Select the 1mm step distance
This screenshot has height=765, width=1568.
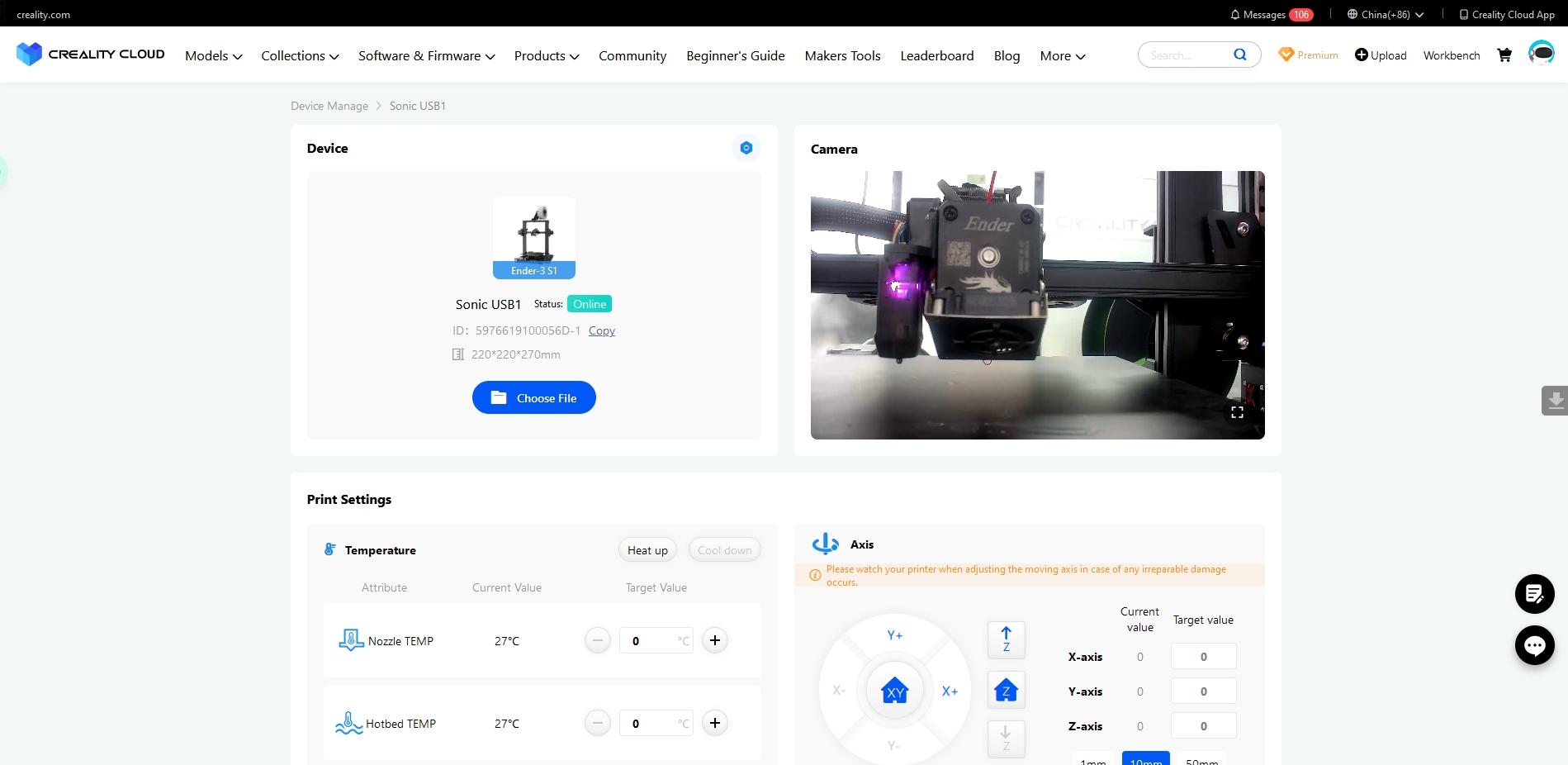[x=1092, y=759]
